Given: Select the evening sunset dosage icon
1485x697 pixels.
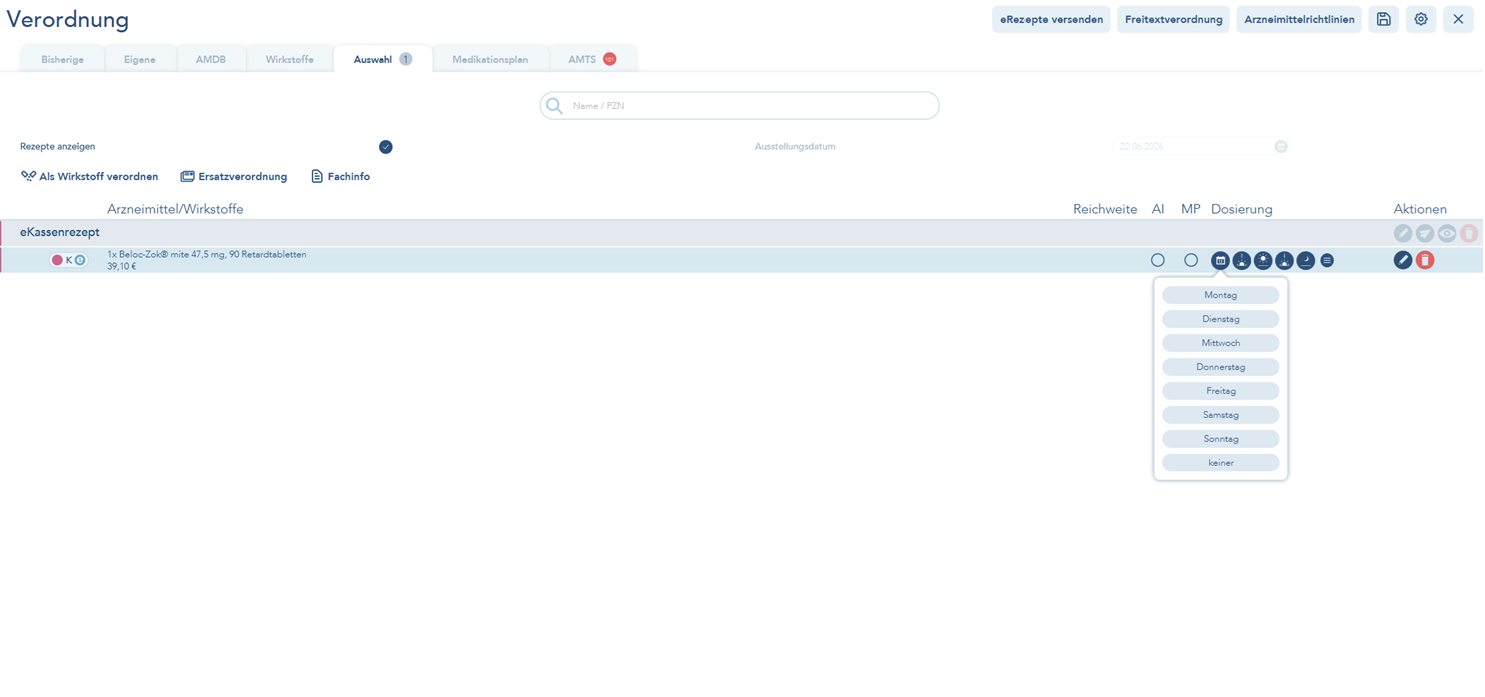Looking at the screenshot, I should 1284,260.
